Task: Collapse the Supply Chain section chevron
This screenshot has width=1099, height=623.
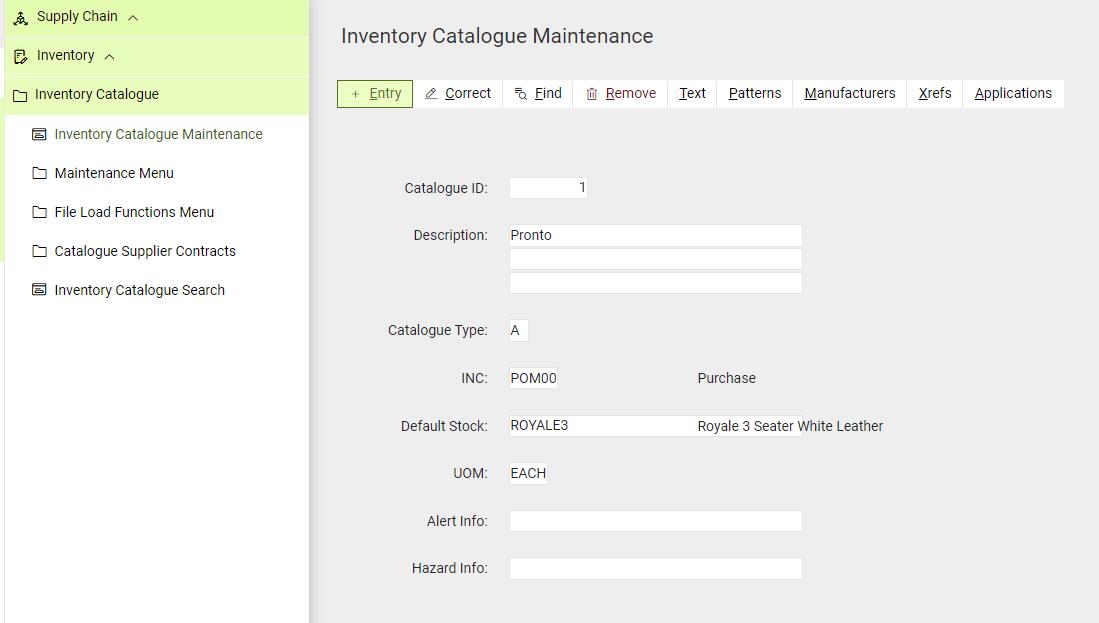Action: [x=133, y=17]
